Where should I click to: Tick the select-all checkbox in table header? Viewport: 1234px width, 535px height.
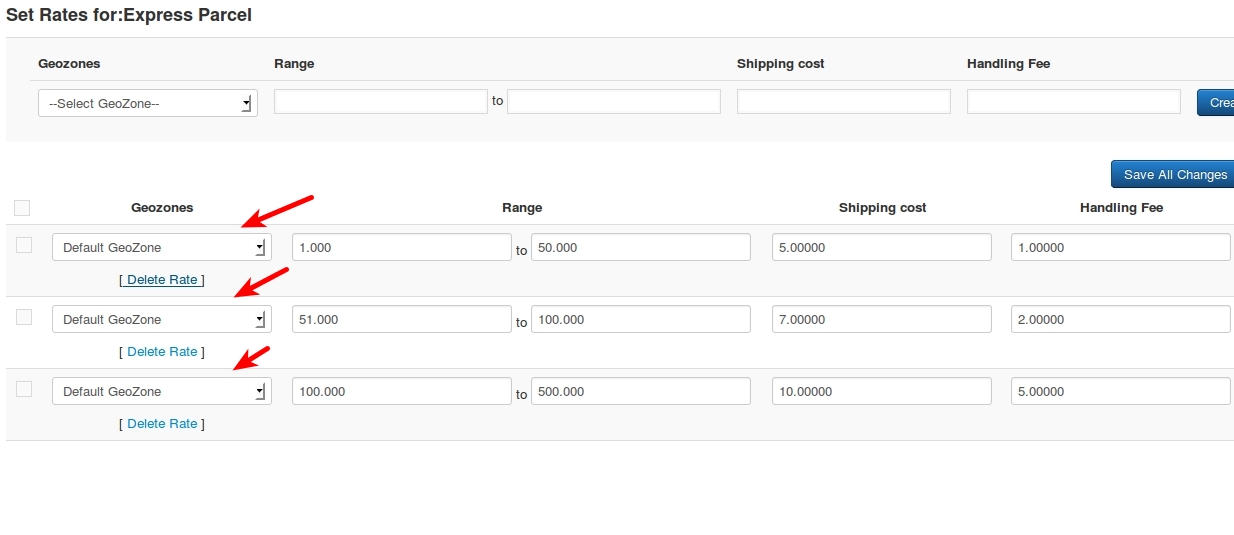click(22, 208)
